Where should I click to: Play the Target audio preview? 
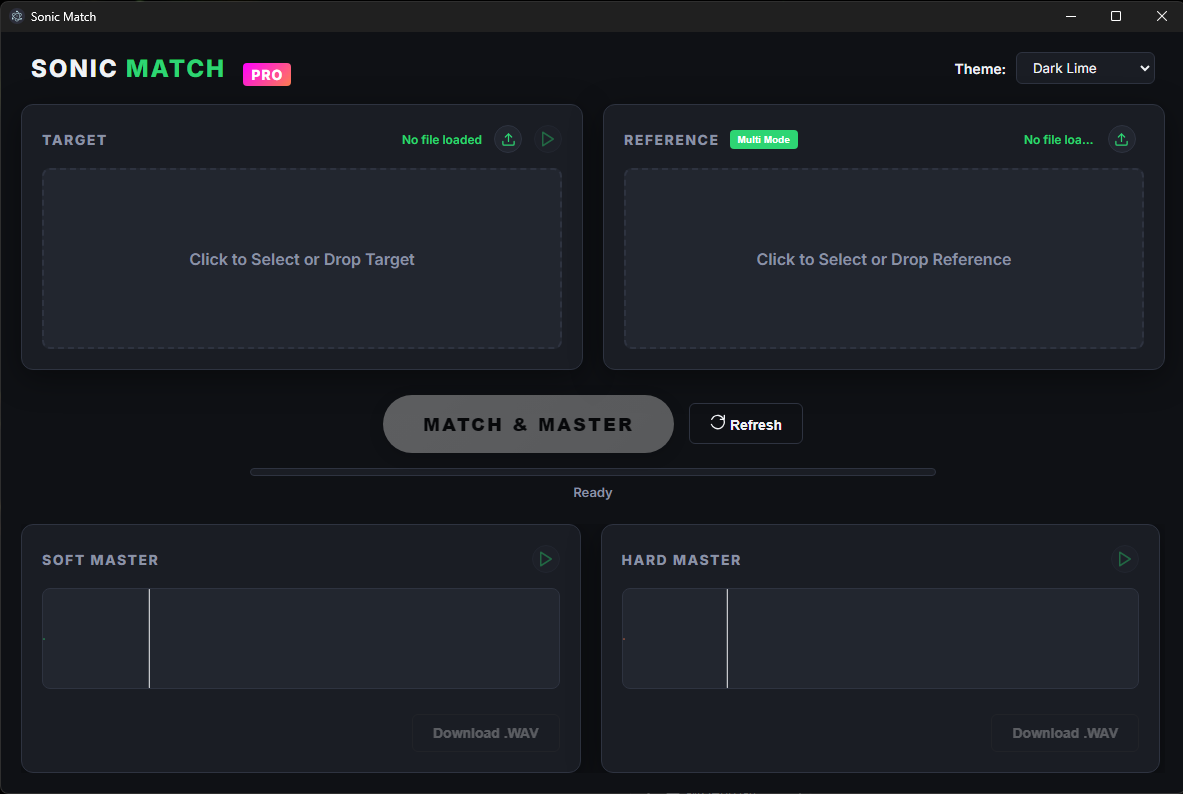[547, 140]
